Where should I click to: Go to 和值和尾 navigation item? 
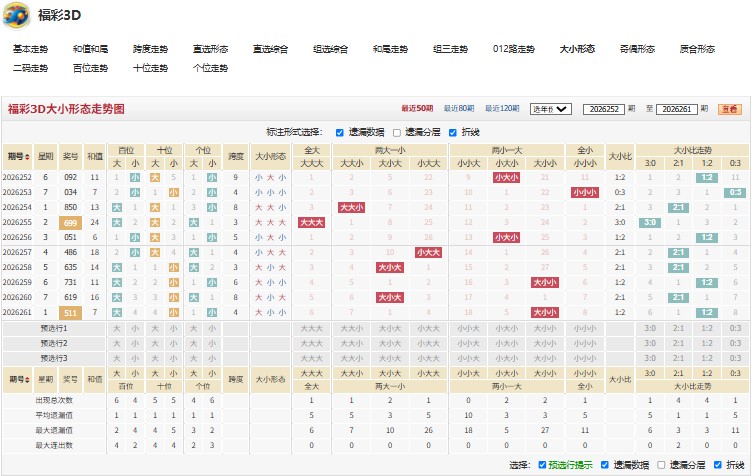coord(90,49)
